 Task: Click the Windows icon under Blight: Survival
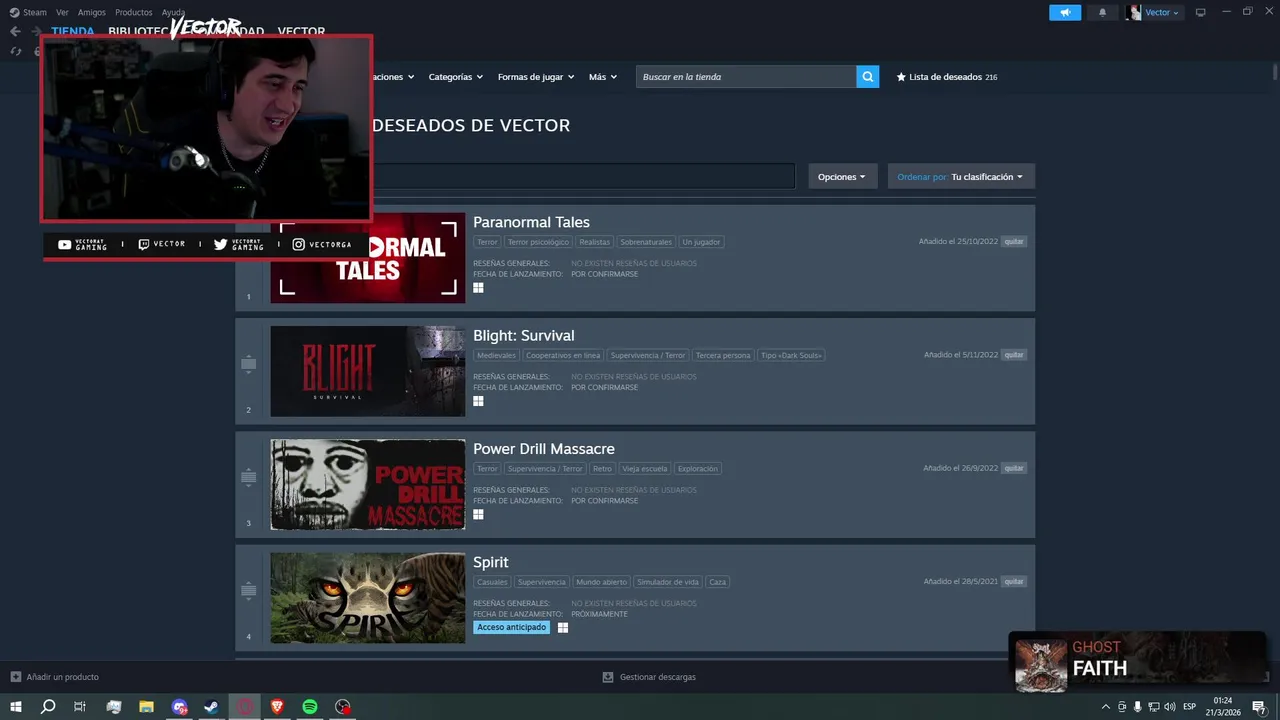pyautogui.click(x=478, y=401)
